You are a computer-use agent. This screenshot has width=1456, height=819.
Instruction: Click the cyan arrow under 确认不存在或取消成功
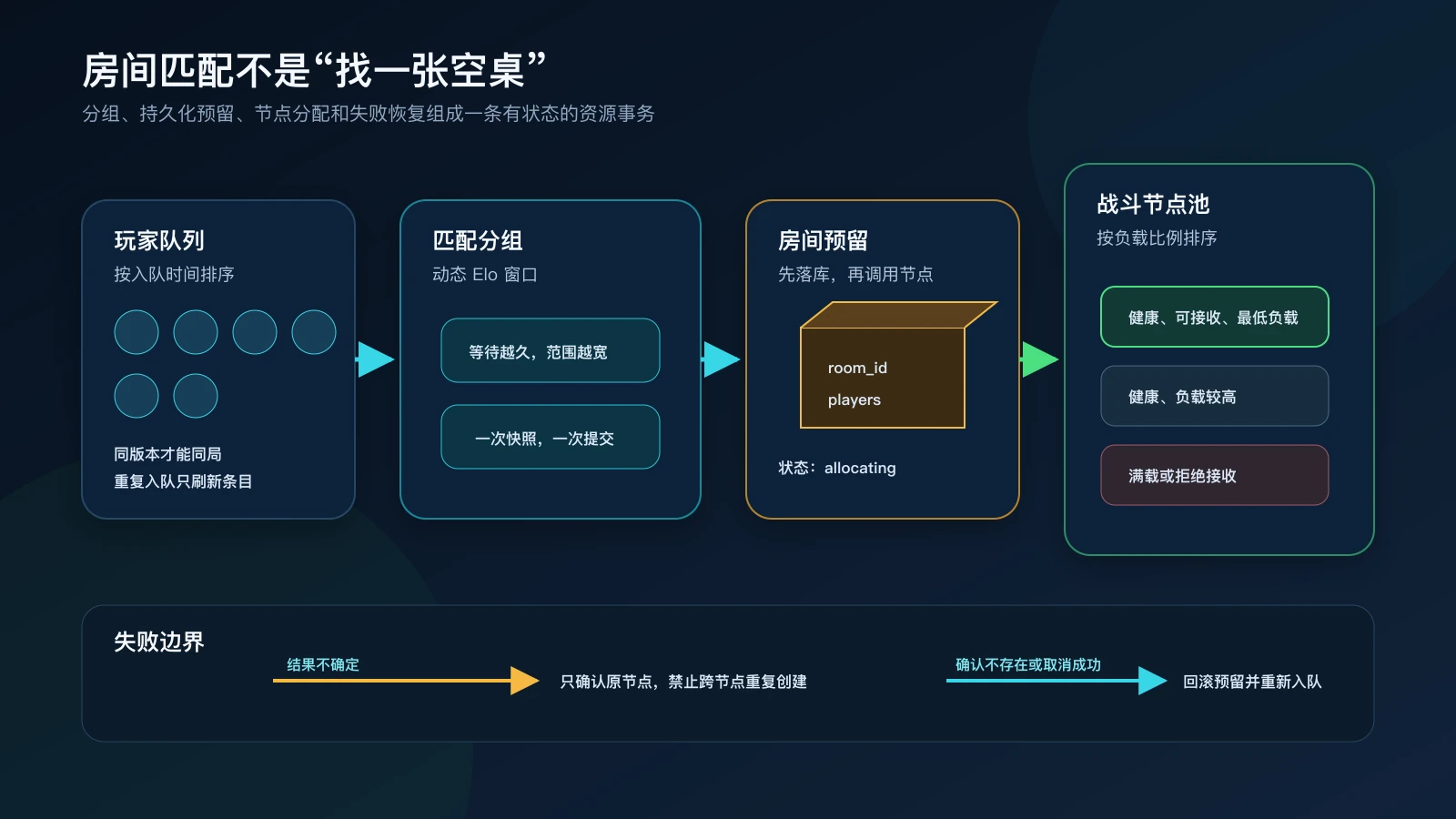(x=1057, y=681)
